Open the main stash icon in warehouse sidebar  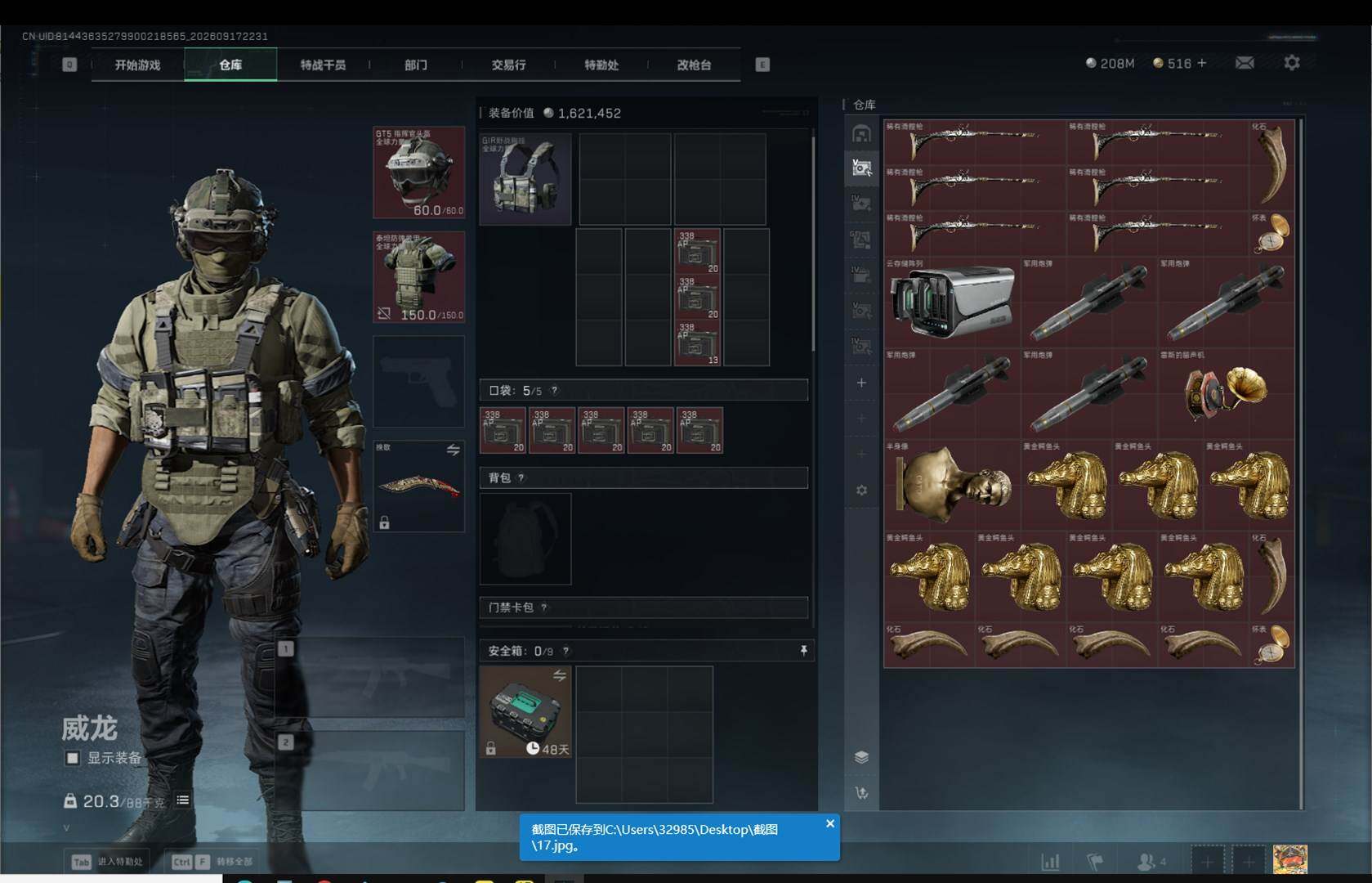[x=861, y=133]
